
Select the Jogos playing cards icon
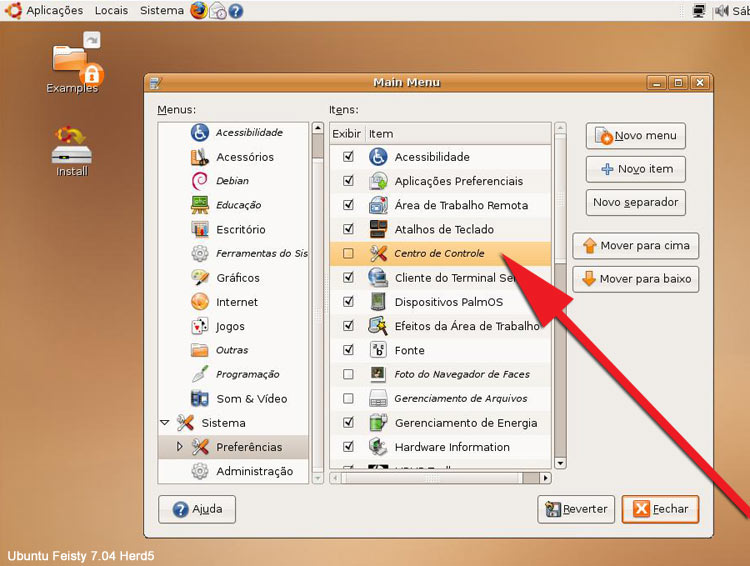[199, 326]
